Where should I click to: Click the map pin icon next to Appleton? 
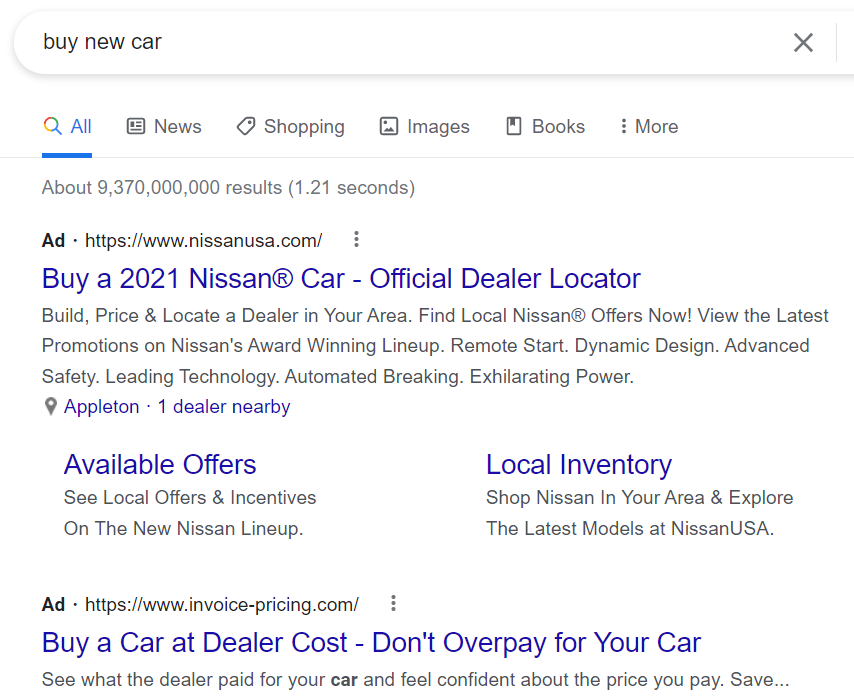click(51, 406)
